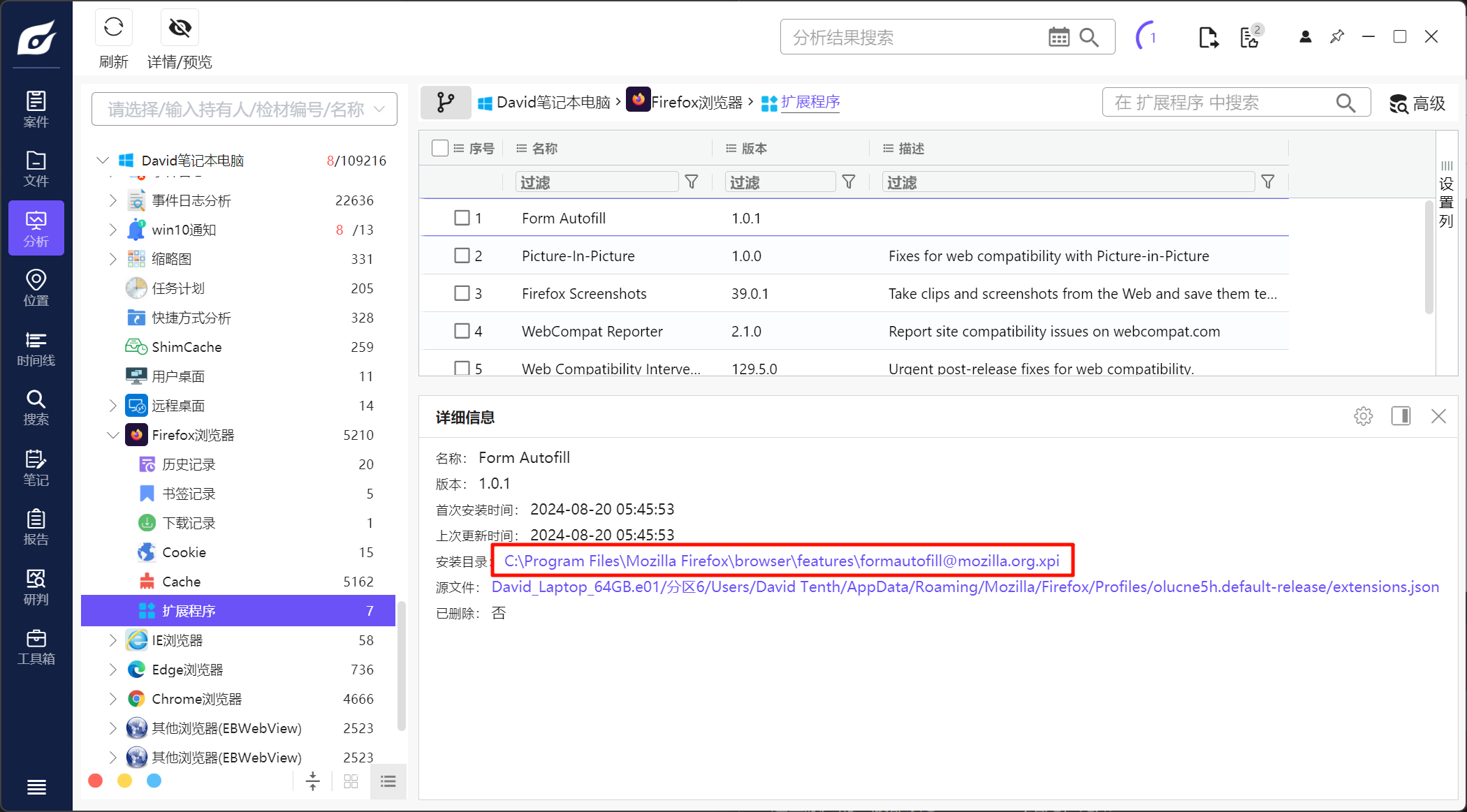Click the export file icon in top bar
The image size is (1467, 812).
(1208, 37)
